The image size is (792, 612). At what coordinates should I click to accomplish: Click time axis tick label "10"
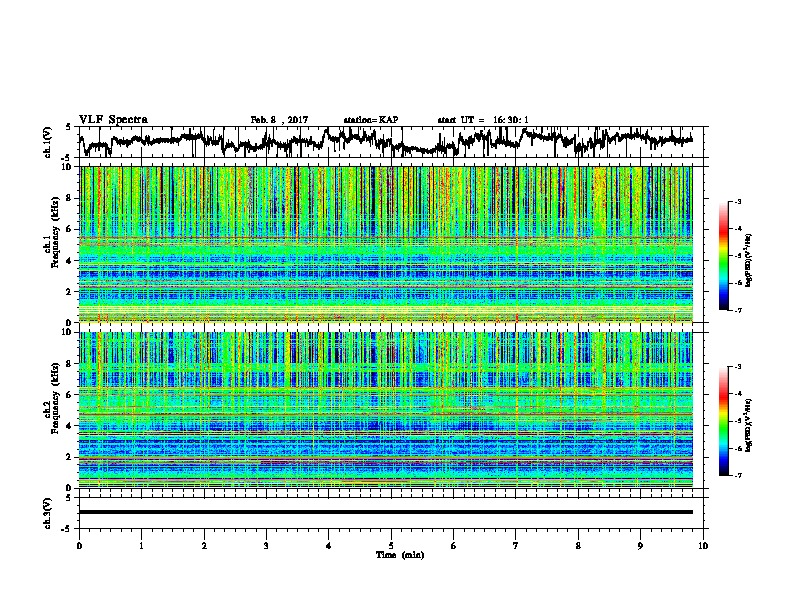(703, 546)
